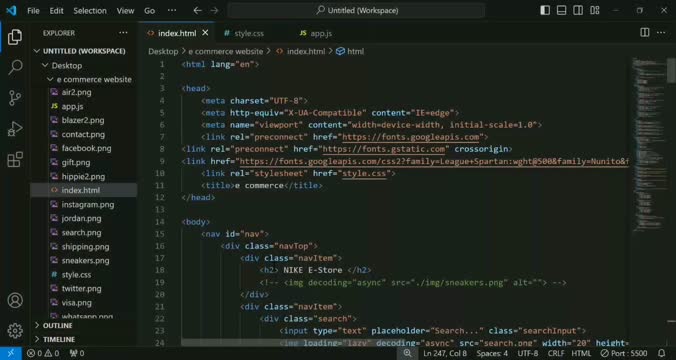Screen dimensions: 676x360
Task: Toggle the primary side bar layout button
Action: pyautogui.click(x=545, y=10)
